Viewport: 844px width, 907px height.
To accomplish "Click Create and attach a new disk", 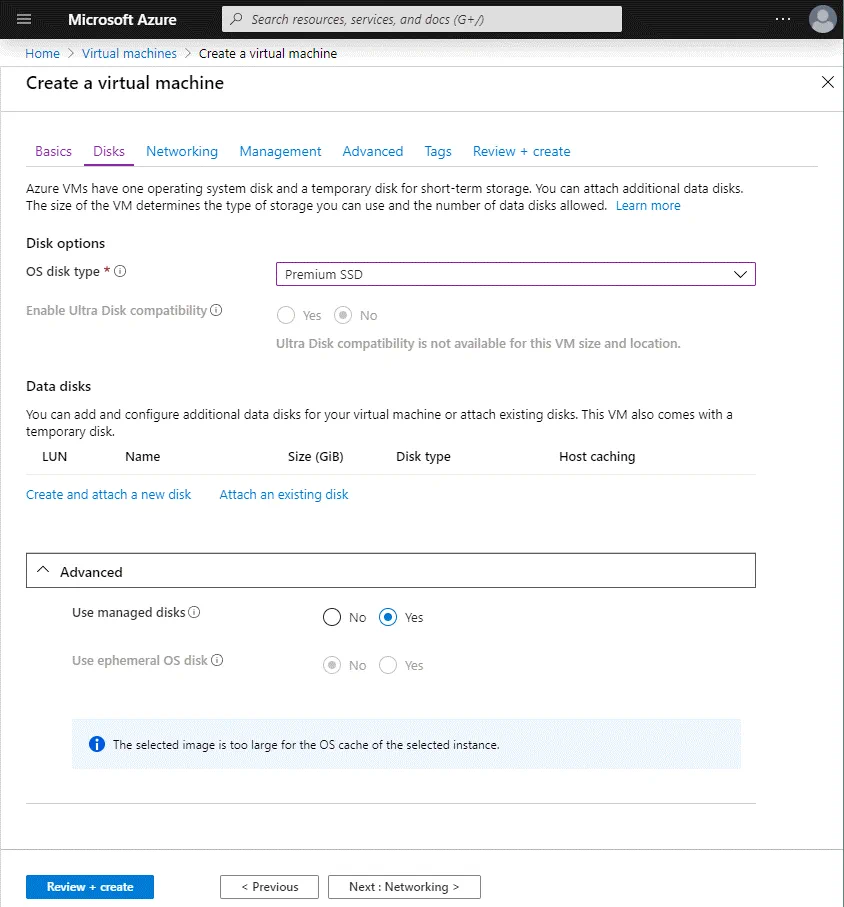I will pyautogui.click(x=108, y=494).
